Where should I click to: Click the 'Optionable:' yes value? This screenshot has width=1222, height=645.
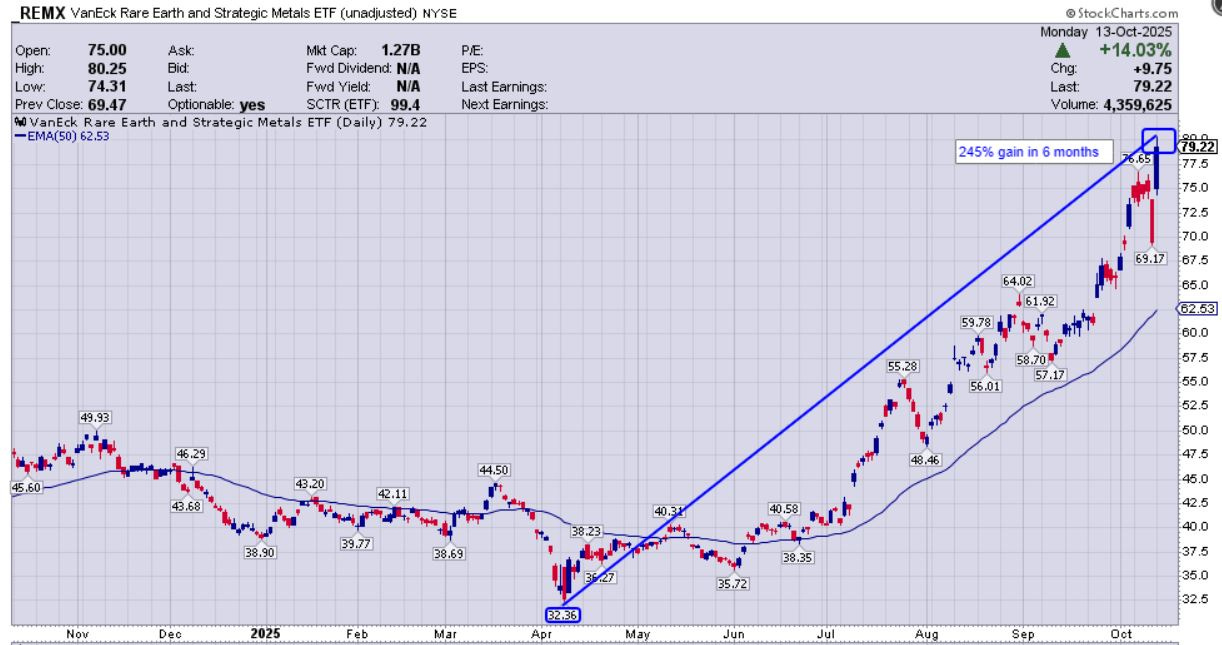pyautogui.click(x=252, y=103)
